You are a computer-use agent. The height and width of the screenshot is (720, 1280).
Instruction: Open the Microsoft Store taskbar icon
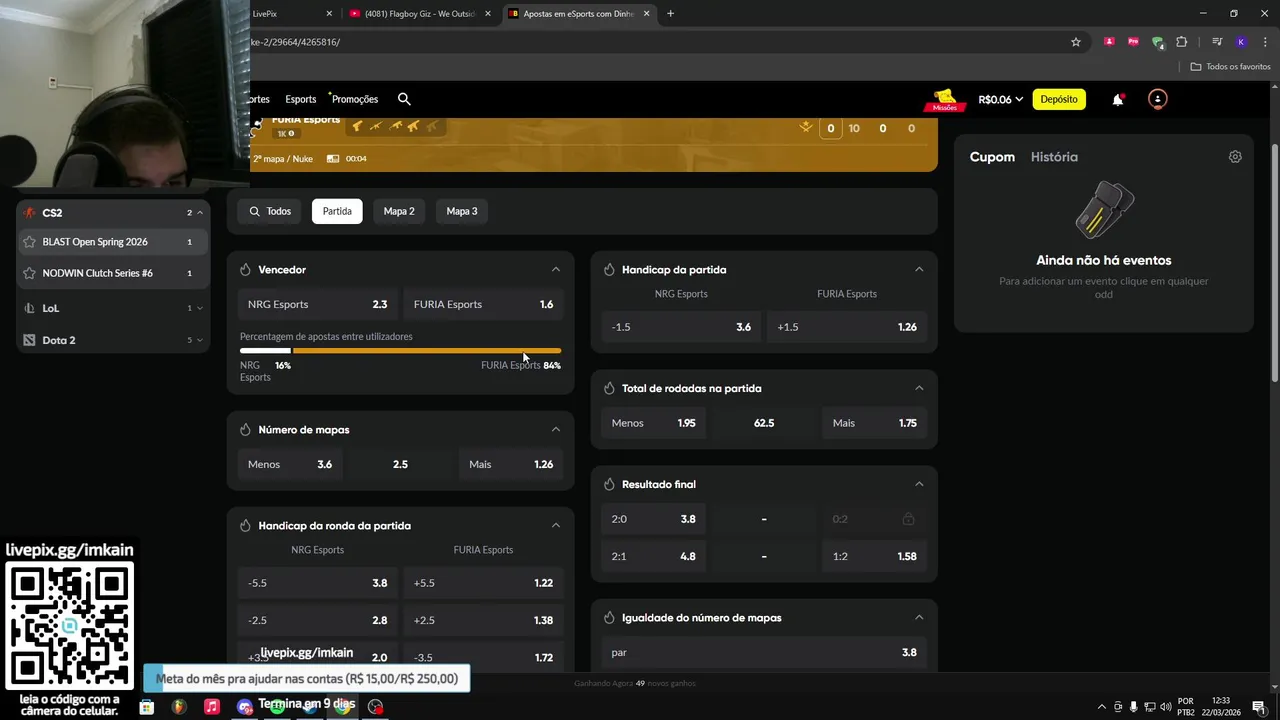point(147,706)
